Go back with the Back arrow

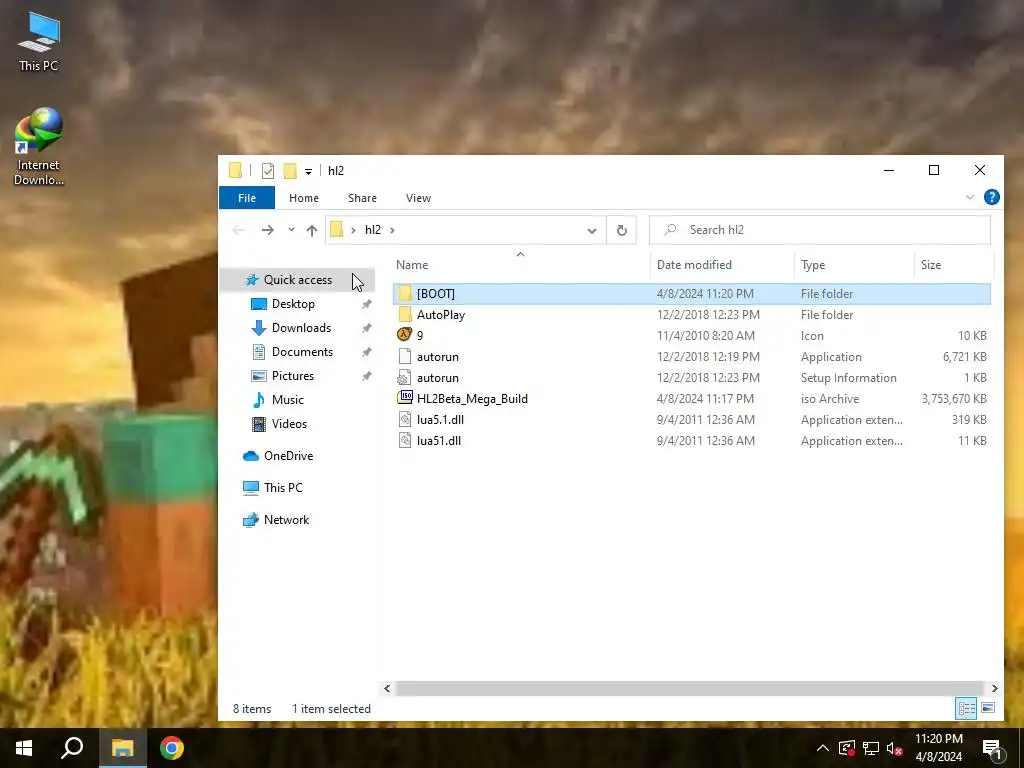pos(239,230)
